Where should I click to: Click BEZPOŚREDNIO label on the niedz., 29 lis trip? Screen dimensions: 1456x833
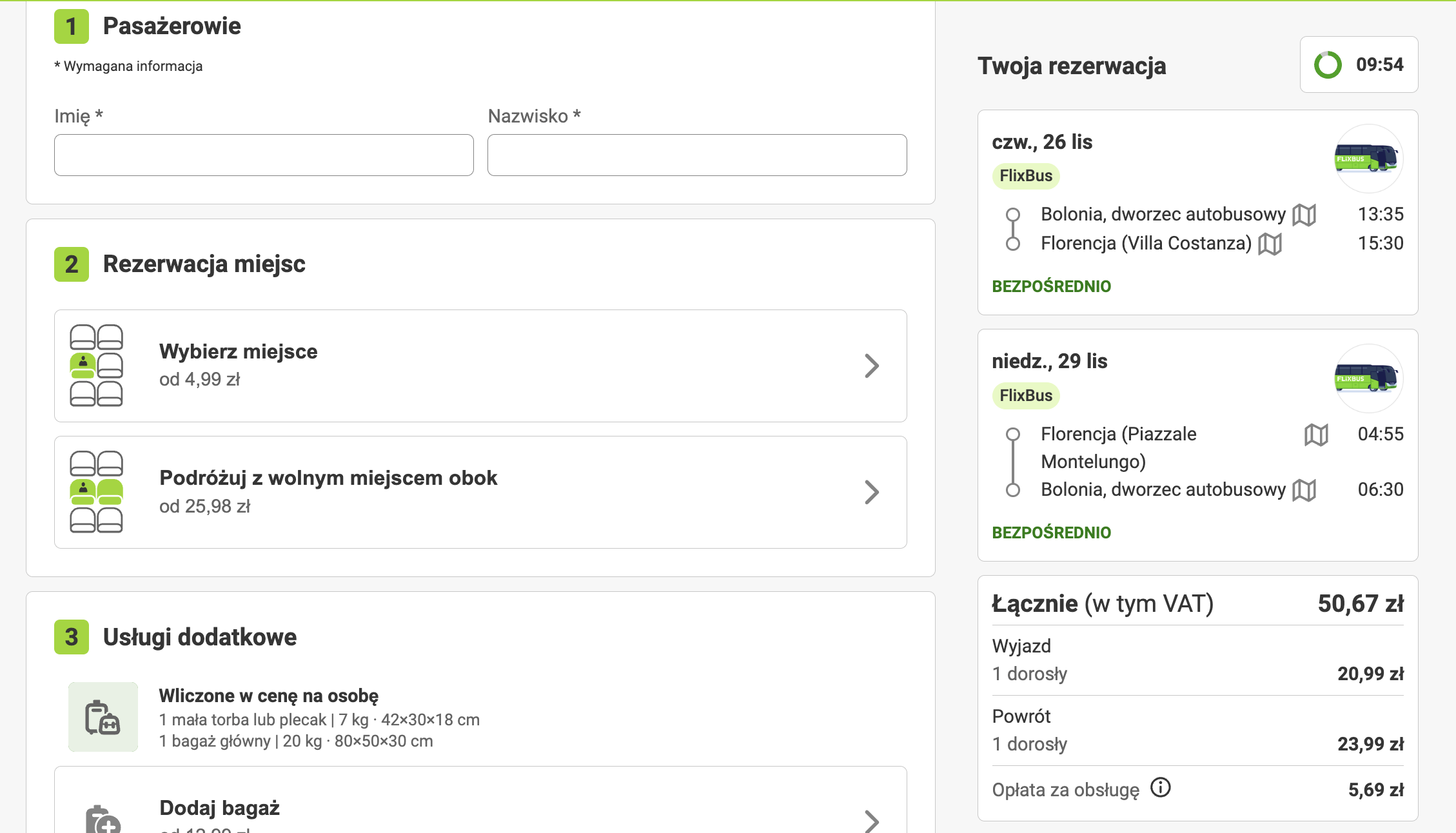(1052, 533)
